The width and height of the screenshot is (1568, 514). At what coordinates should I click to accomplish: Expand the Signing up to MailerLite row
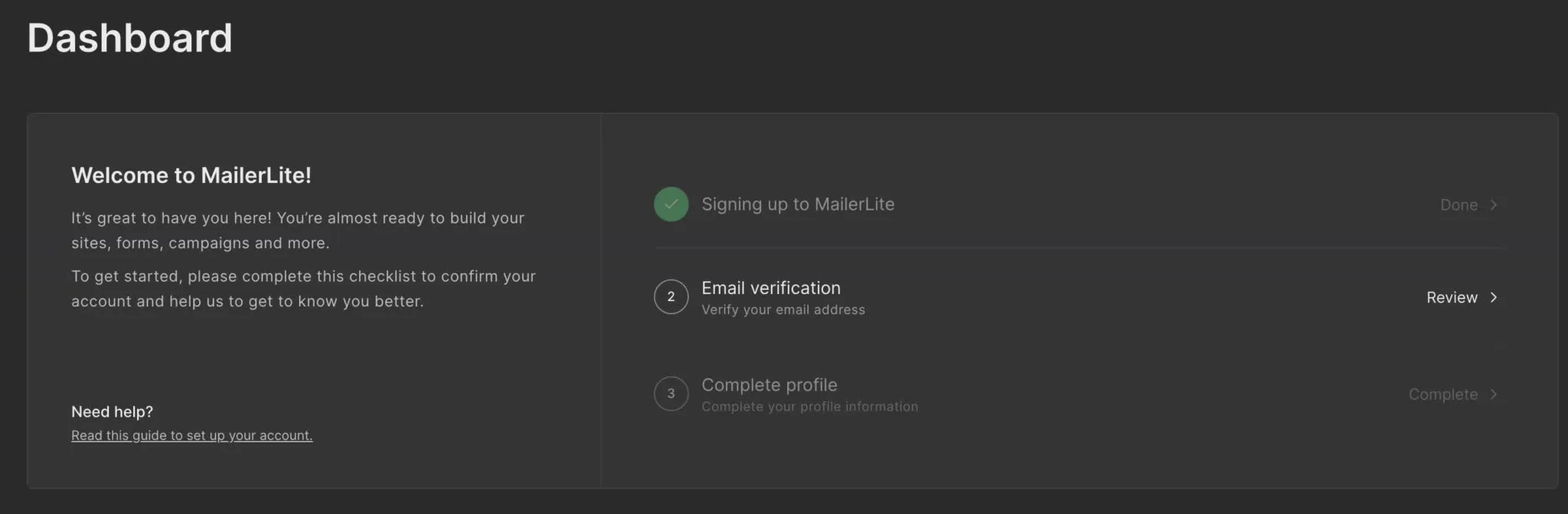tap(1072, 205)
